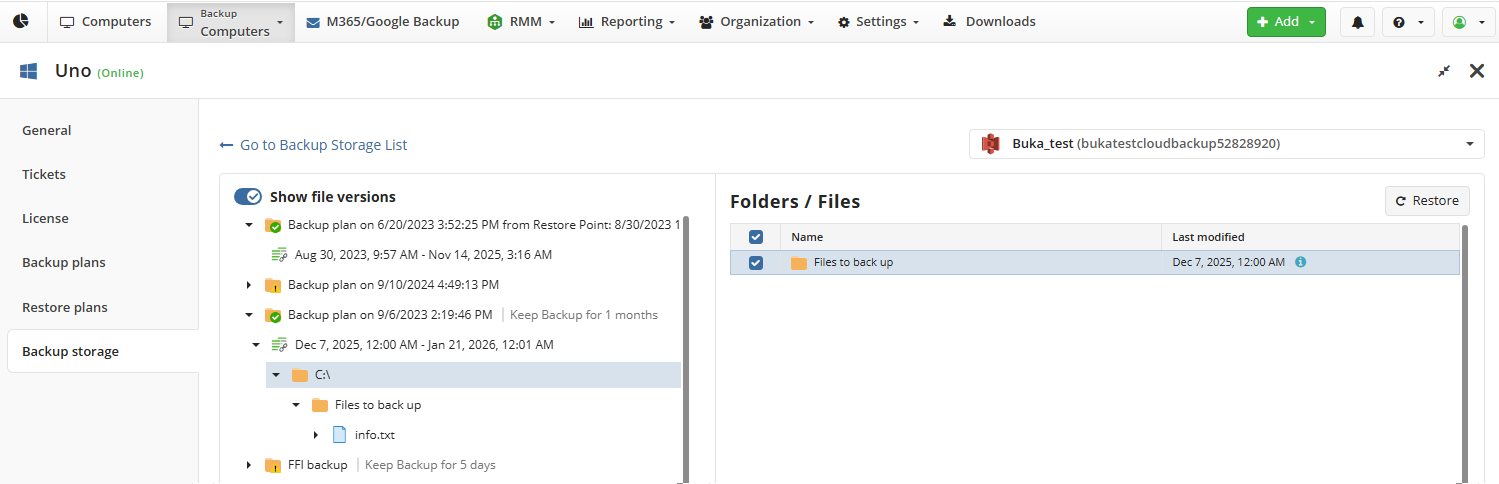The height and width of the screenshot is (484, 1499).
Task: Toggle the select-all header checkbox
Action: [x=756, y=237]
